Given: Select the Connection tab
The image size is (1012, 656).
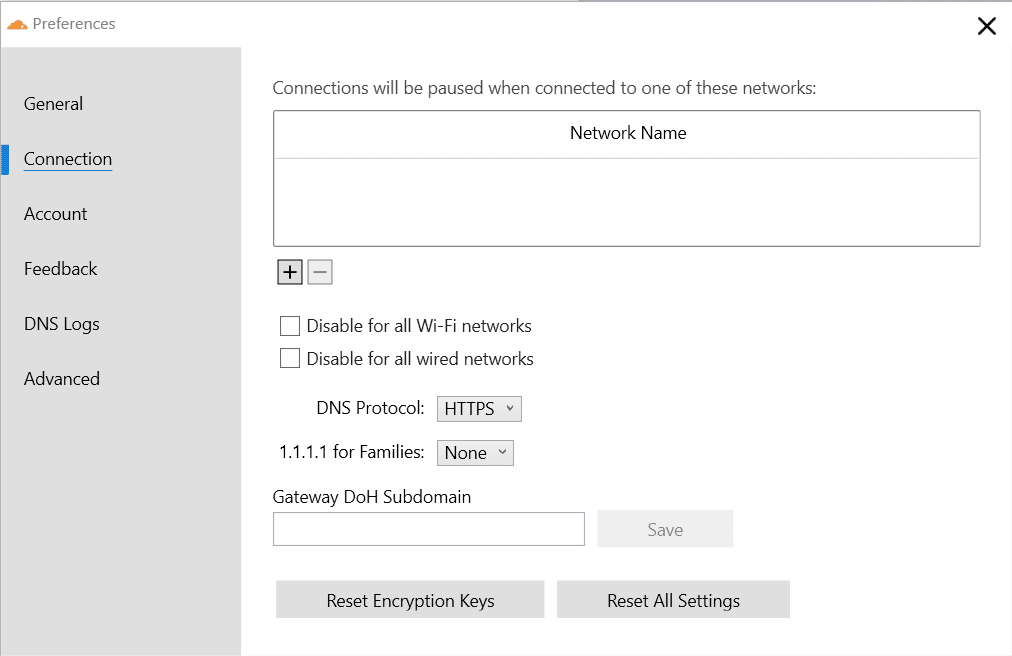Looking at the screenshot, I should pos(68,159).
